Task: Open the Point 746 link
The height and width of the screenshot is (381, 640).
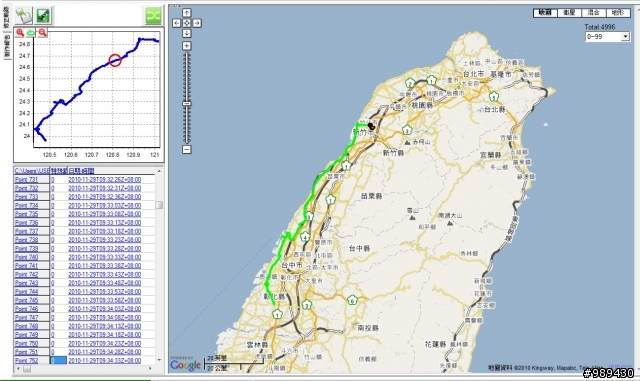Action: point(26,309)
